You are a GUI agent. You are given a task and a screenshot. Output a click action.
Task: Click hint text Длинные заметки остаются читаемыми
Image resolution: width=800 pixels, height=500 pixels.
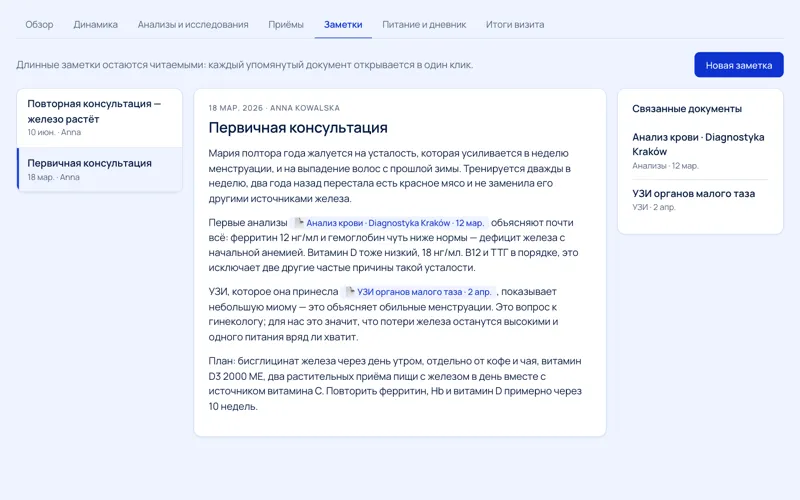pos(245,65)
